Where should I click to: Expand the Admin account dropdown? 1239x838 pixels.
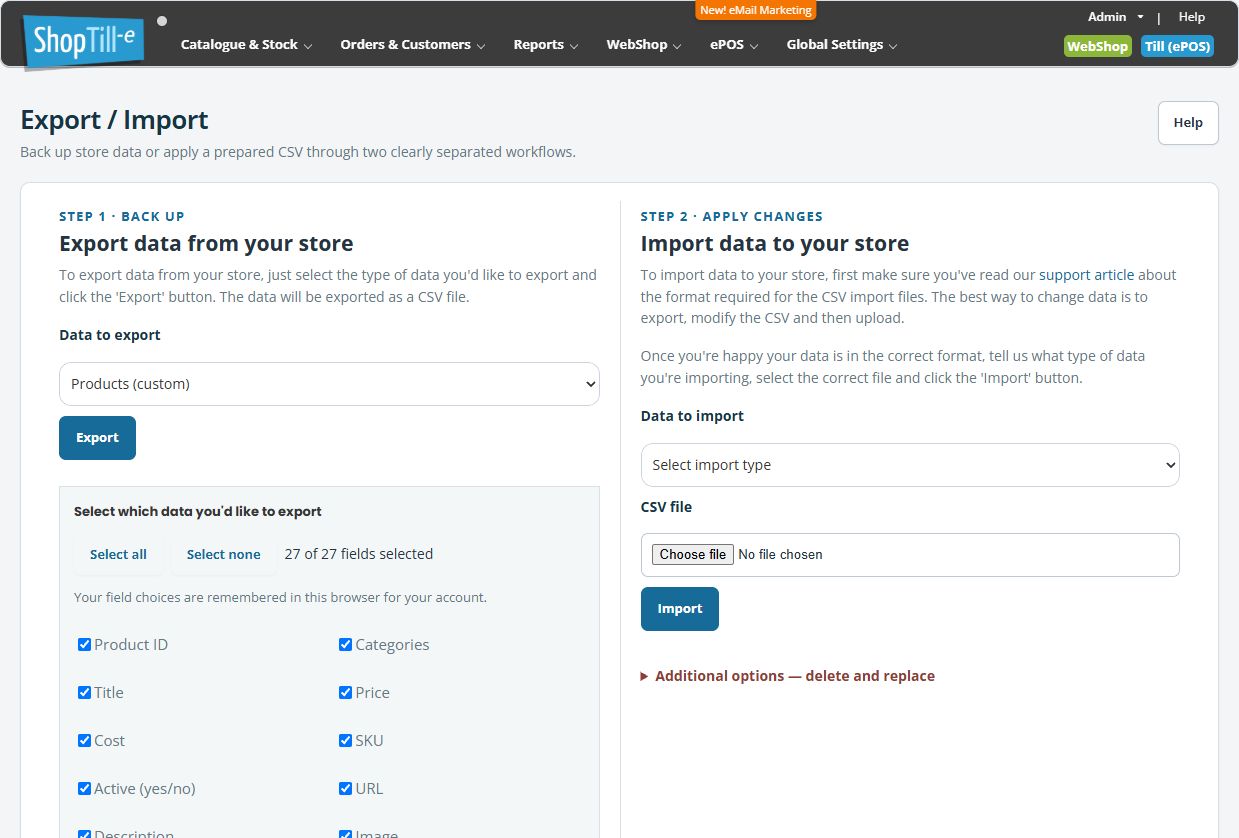pyautogui.click(x=1115, y=17)
